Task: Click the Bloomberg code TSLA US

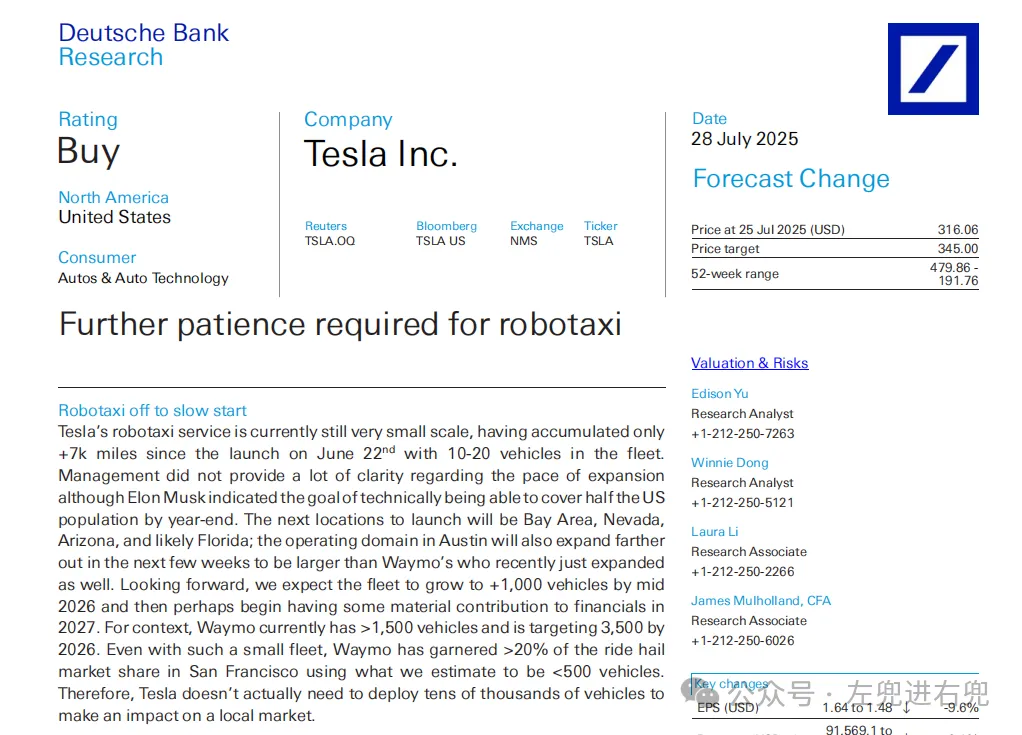Action: [441, 241]
